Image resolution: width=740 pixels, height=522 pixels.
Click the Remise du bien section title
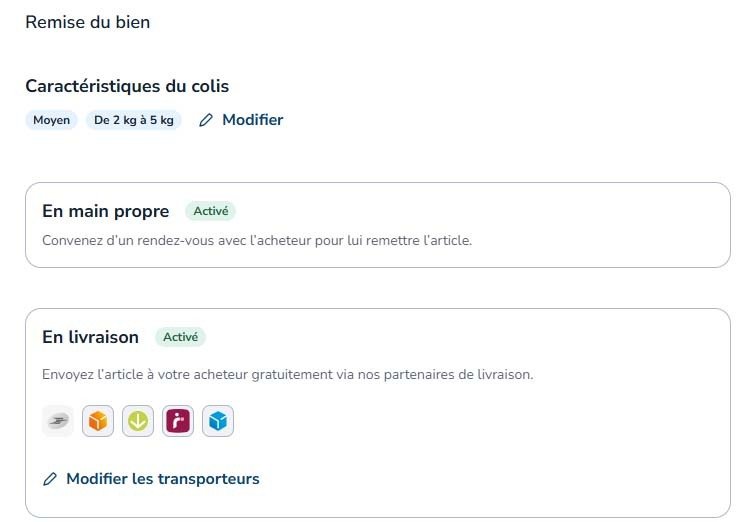click(x=88, y=22)
